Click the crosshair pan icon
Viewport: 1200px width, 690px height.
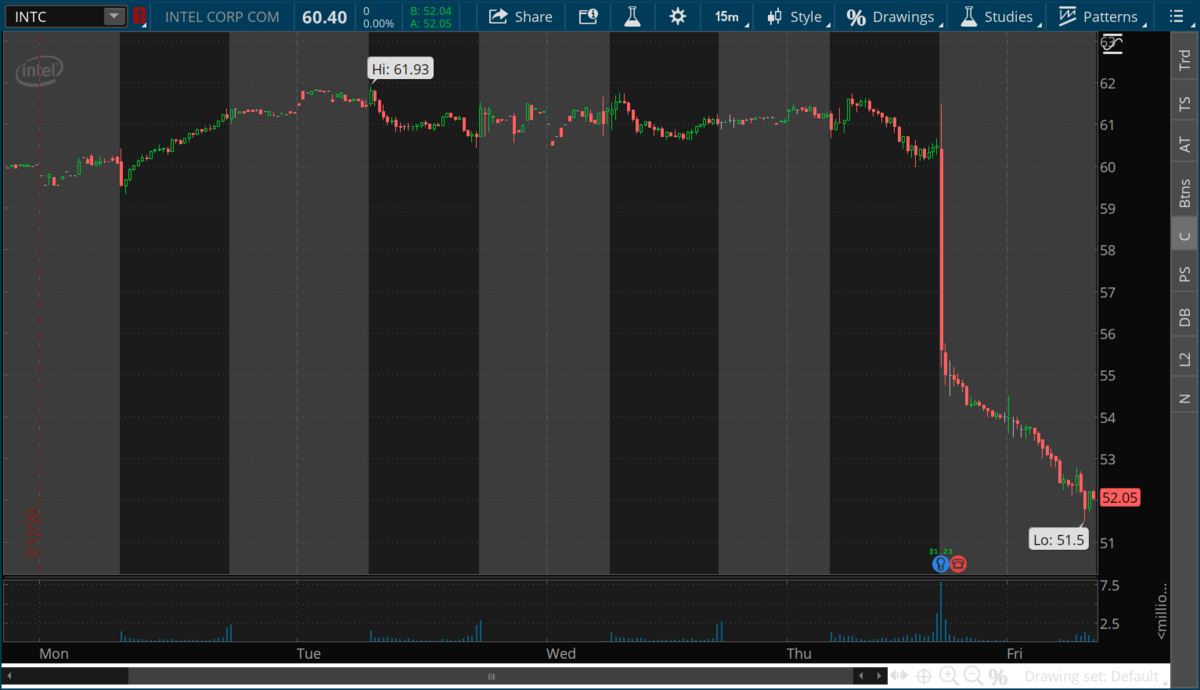tap(924, 676)
